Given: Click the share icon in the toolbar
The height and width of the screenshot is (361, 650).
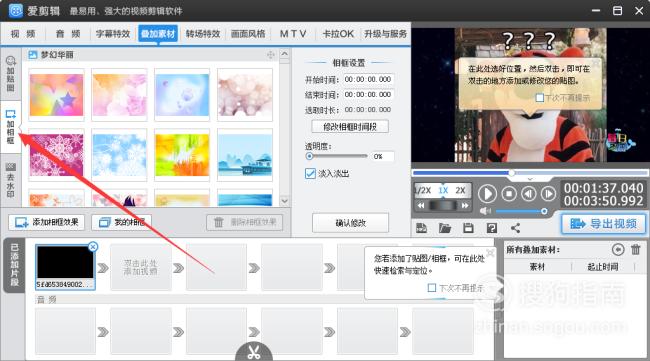Looking at the screenshot, I should [x=515, y=228].
